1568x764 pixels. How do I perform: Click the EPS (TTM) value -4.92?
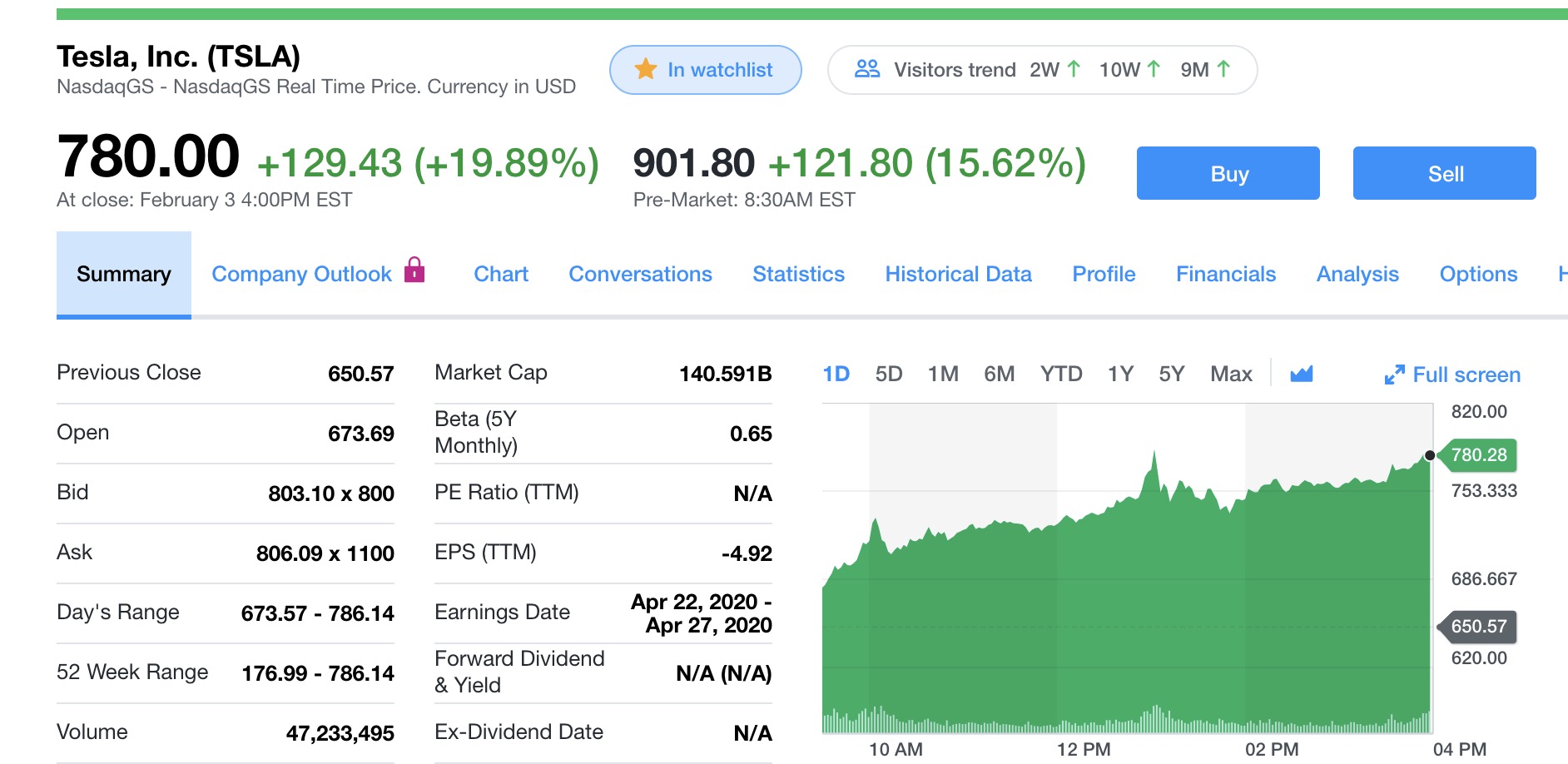(747, 553)
